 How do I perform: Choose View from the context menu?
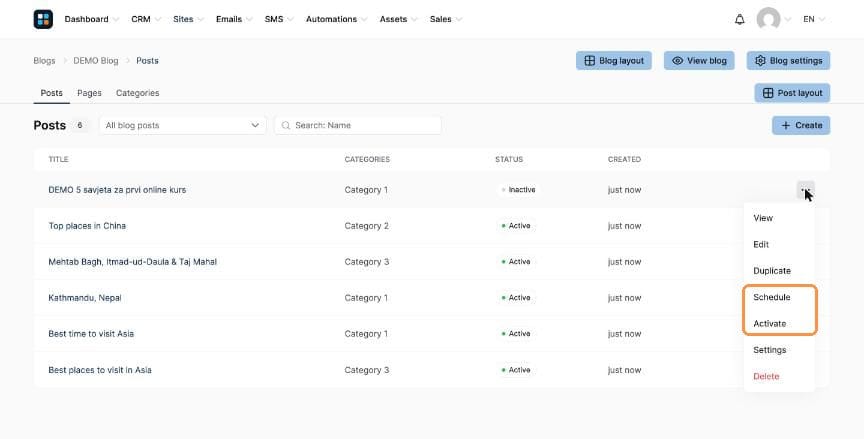coord(763,218)
